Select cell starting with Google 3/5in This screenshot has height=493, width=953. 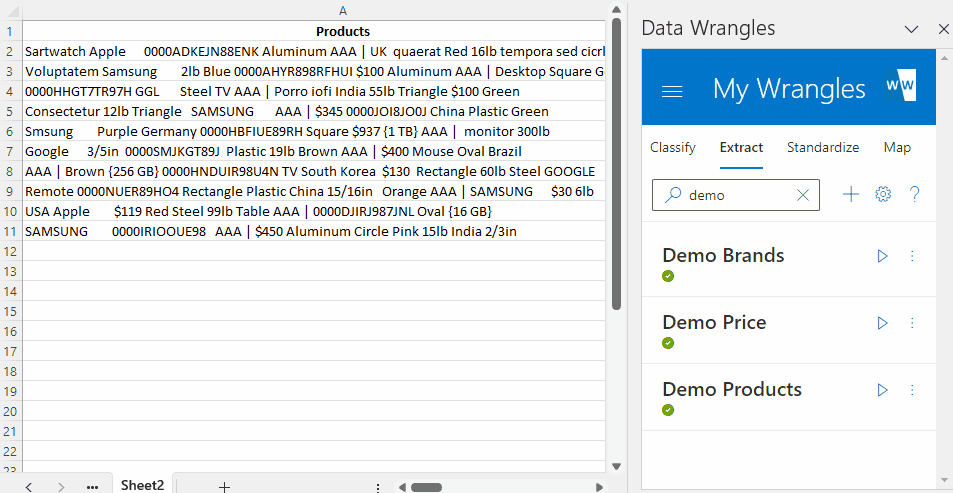coord(314,151)
